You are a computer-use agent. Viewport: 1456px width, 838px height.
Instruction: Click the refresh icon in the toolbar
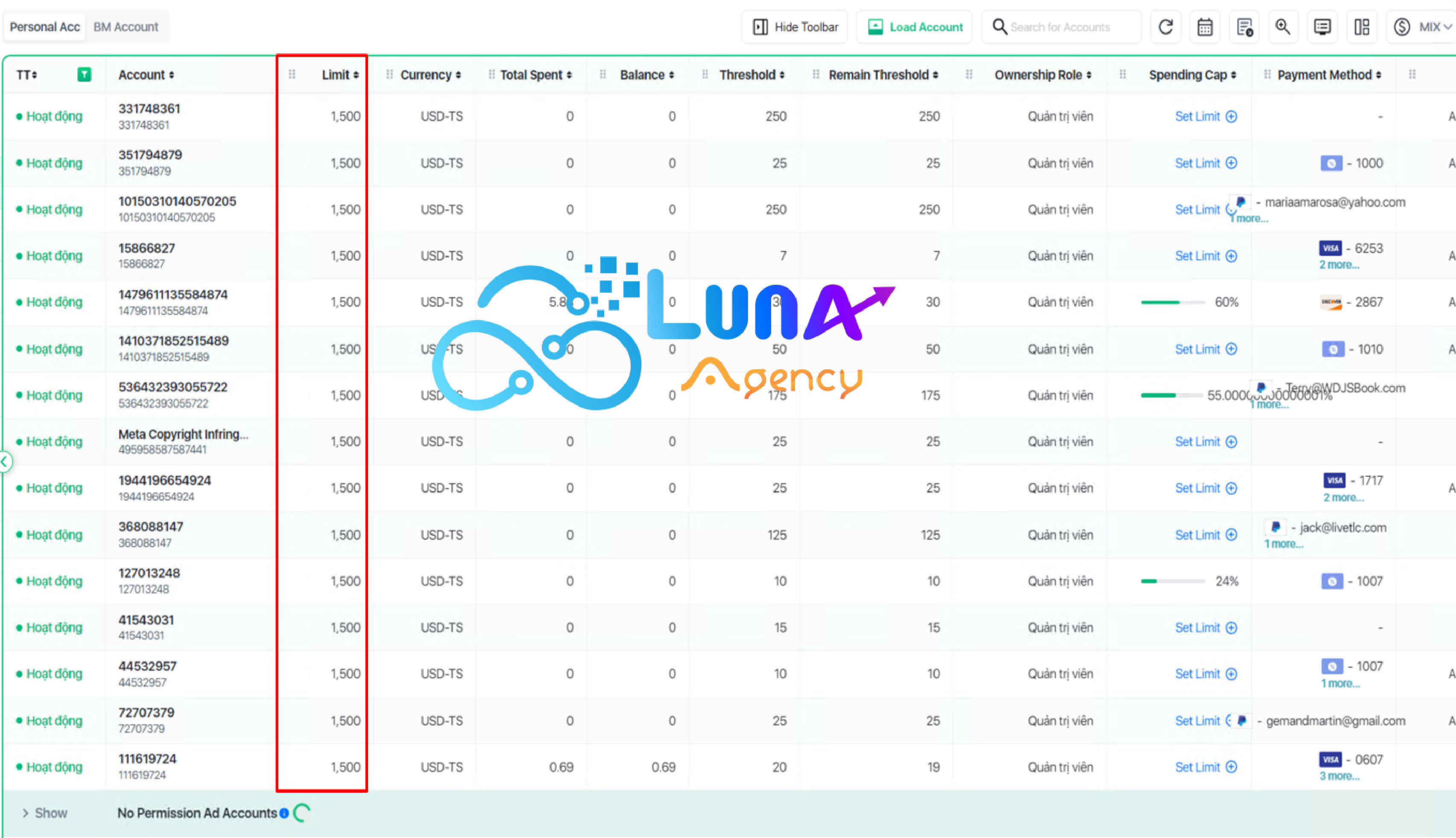tap(1165, 27)
